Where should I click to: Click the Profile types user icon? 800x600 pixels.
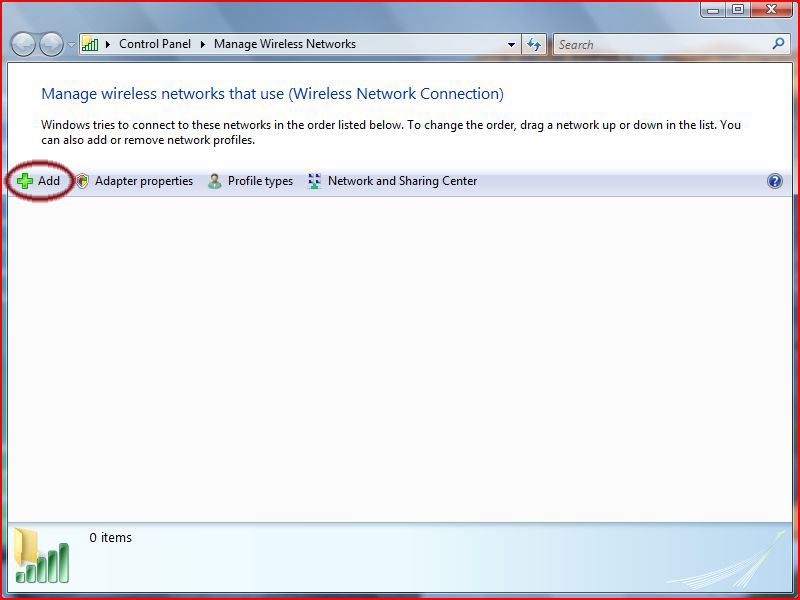(215, 181)
